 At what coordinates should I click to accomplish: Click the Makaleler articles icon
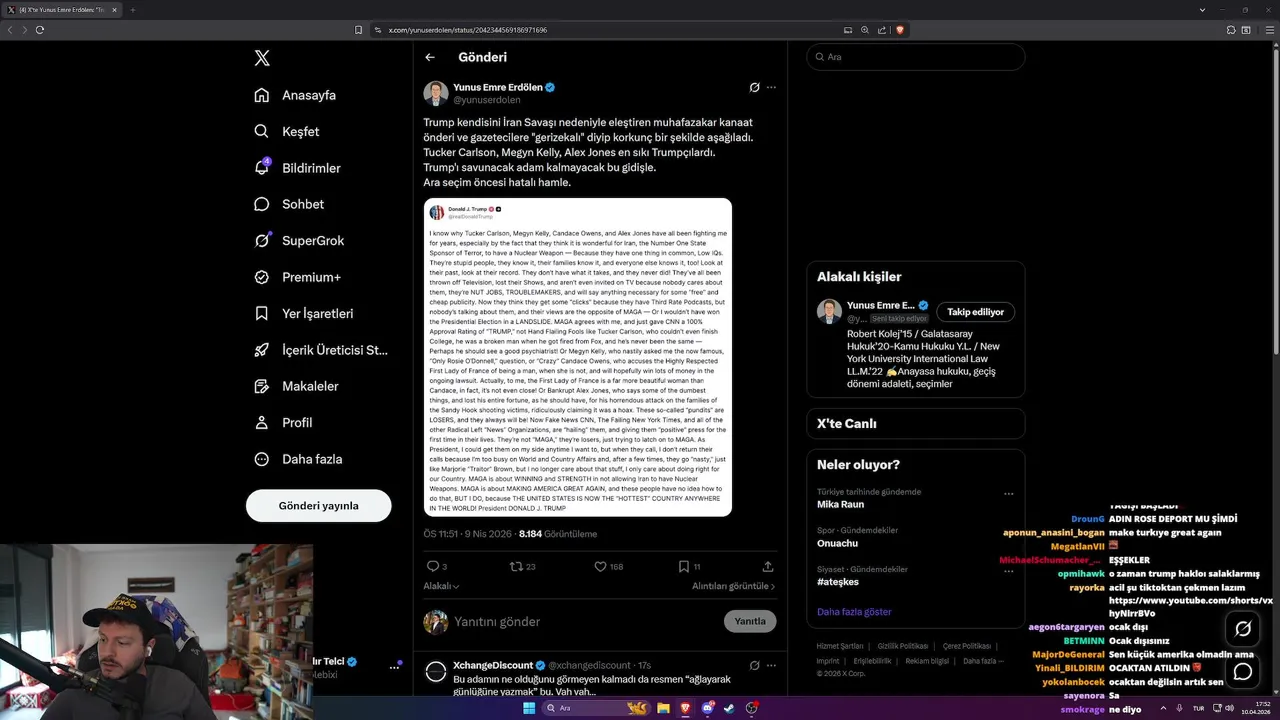point(262,386)
